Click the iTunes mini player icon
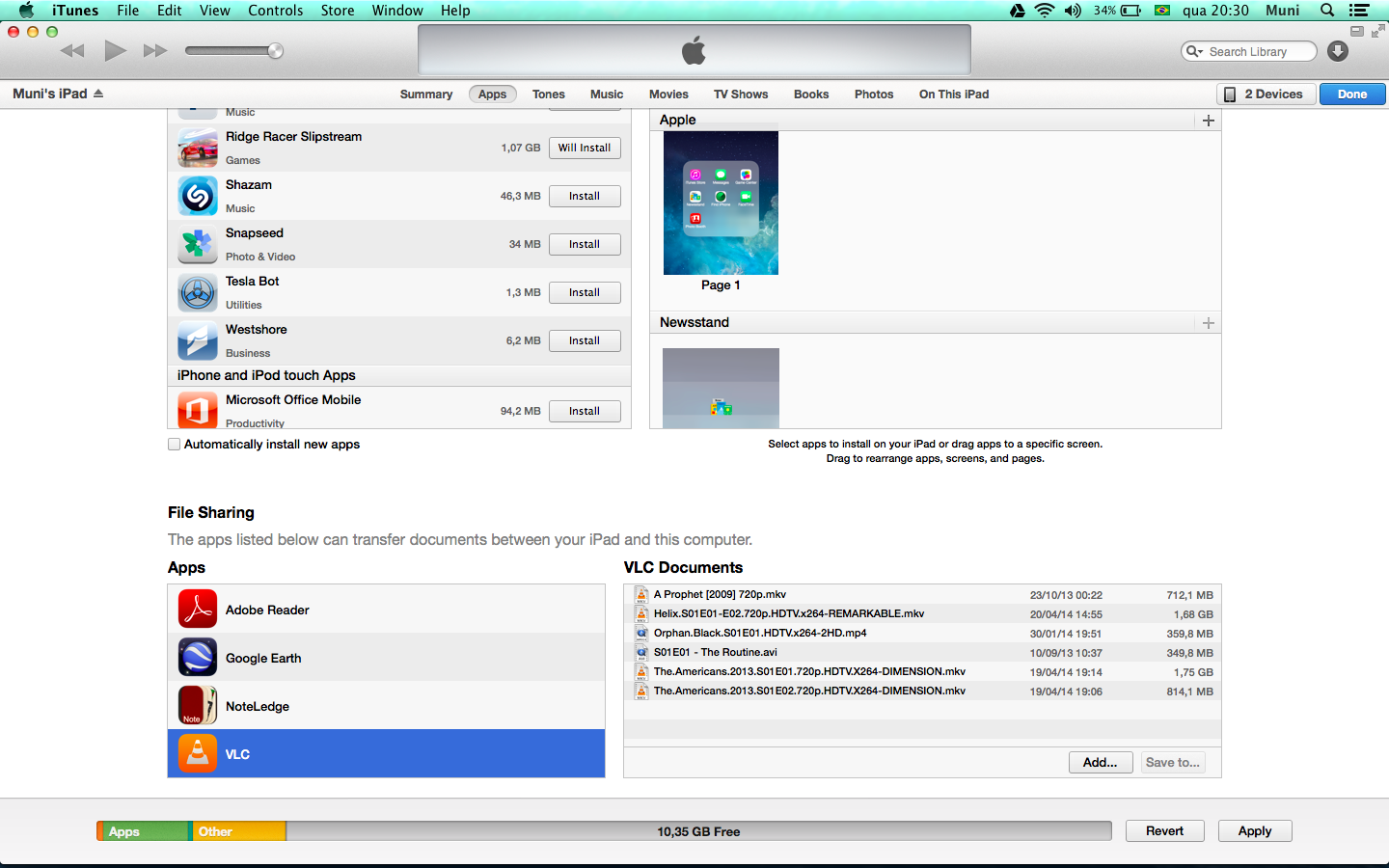The image size is (1389, 868). (1357, 31)
